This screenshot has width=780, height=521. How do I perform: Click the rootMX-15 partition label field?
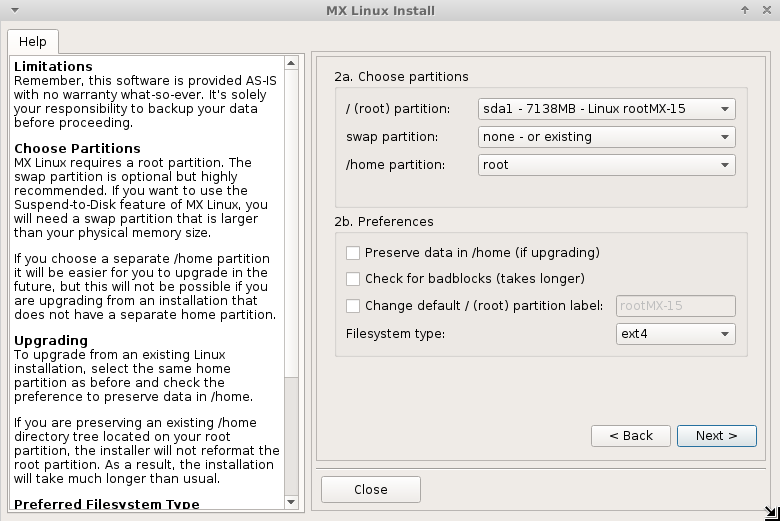[x=676, y=306]
